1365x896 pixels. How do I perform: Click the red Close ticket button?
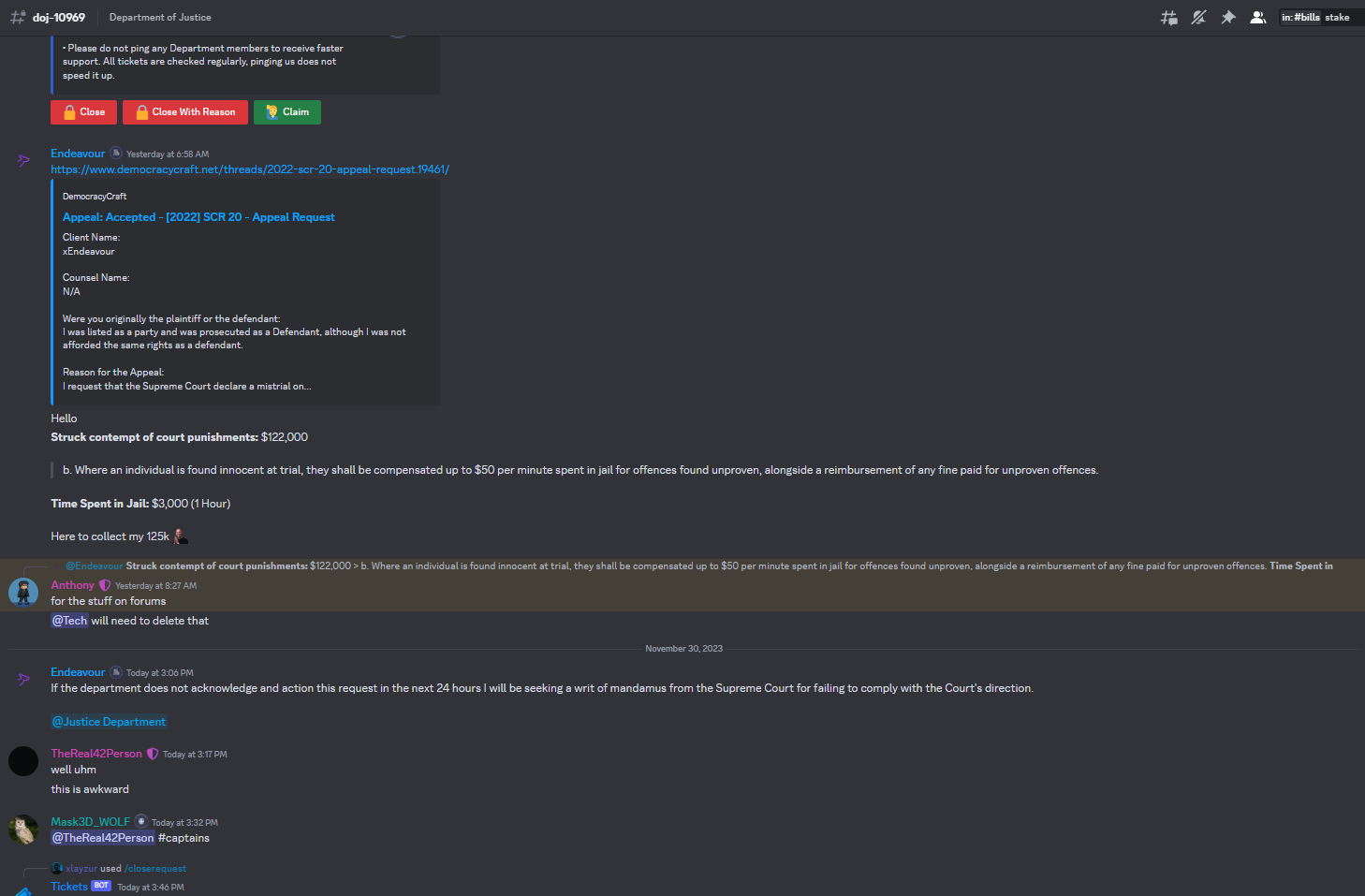click(x=83, y=112)
